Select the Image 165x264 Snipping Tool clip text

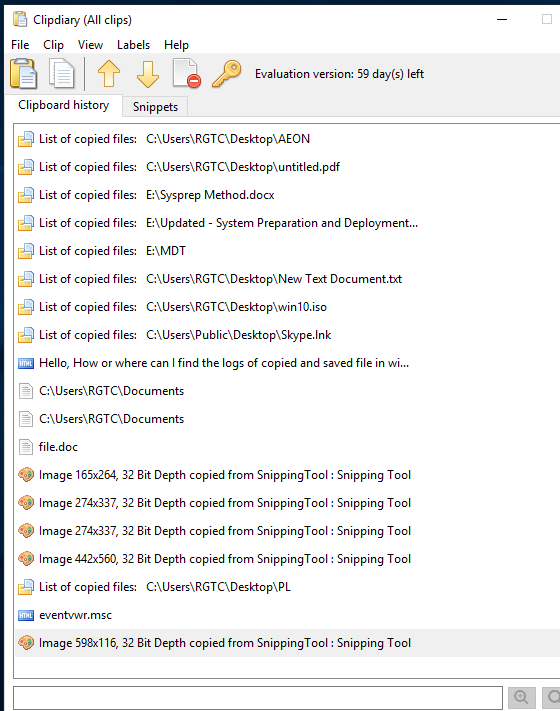225,475
